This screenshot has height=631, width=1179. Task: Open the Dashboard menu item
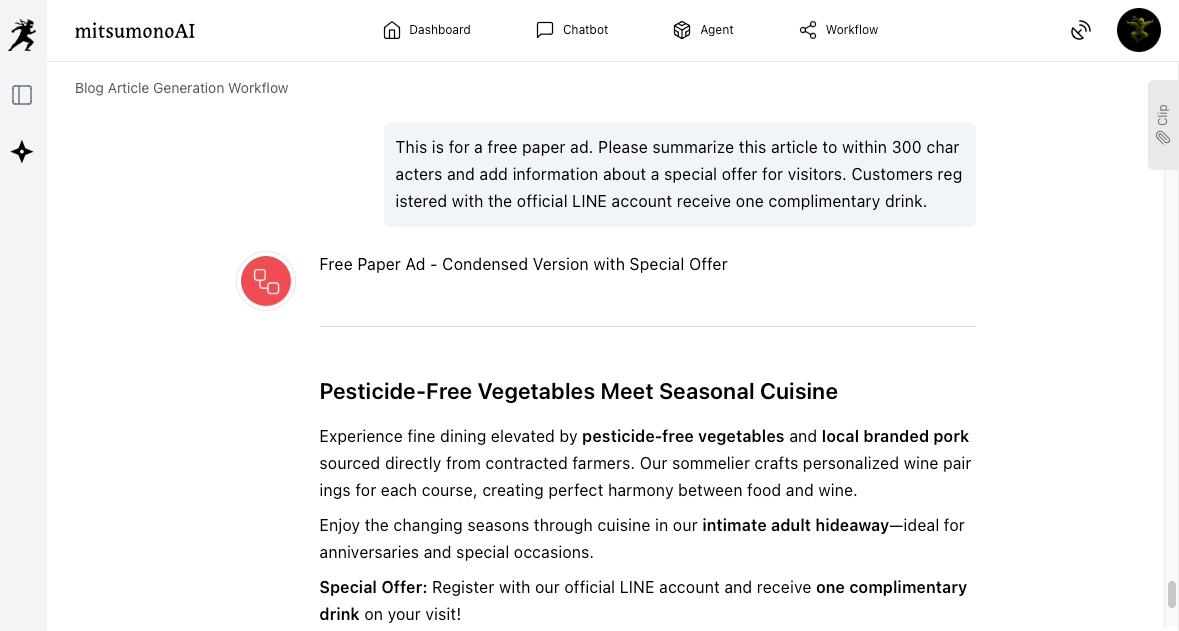427,30
